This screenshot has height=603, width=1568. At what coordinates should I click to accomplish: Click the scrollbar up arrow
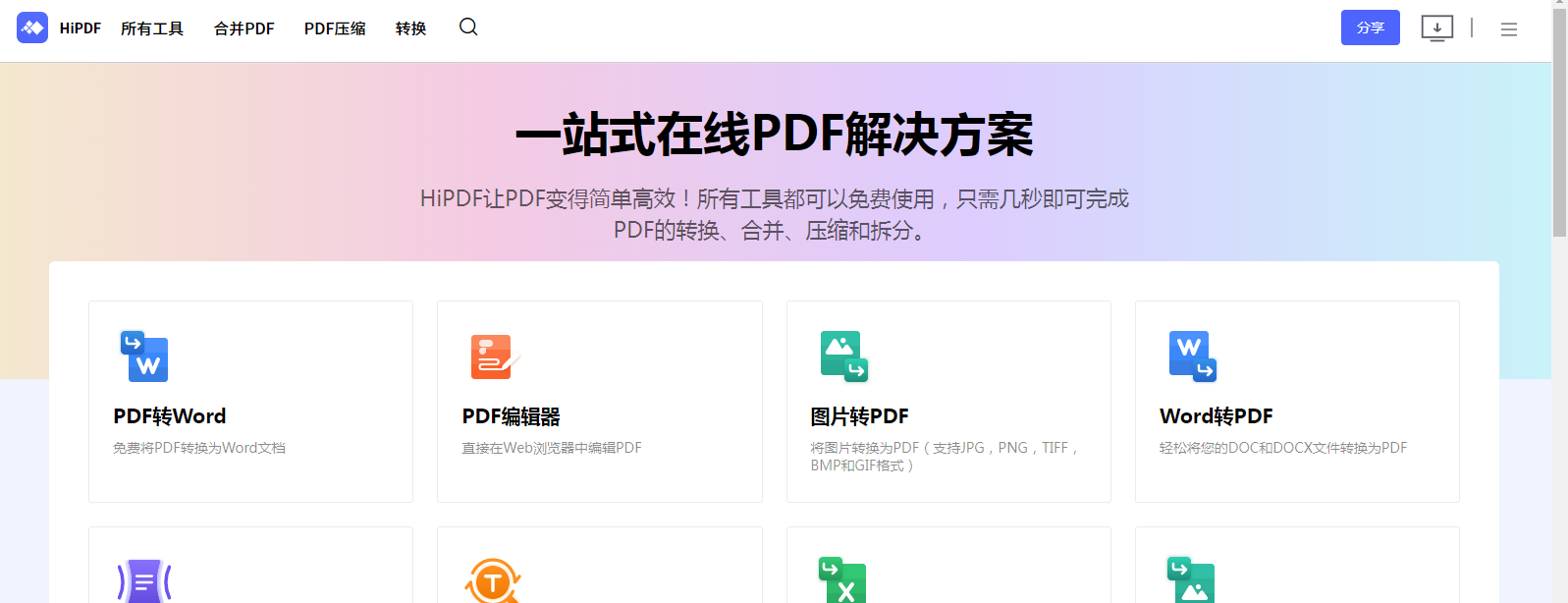[x=1559, y=4]
